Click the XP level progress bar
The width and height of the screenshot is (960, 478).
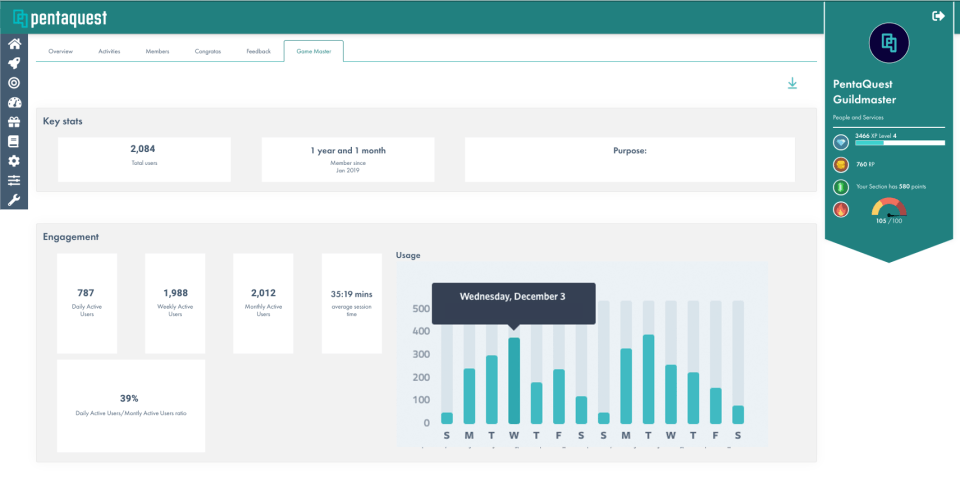click(899, 143)
